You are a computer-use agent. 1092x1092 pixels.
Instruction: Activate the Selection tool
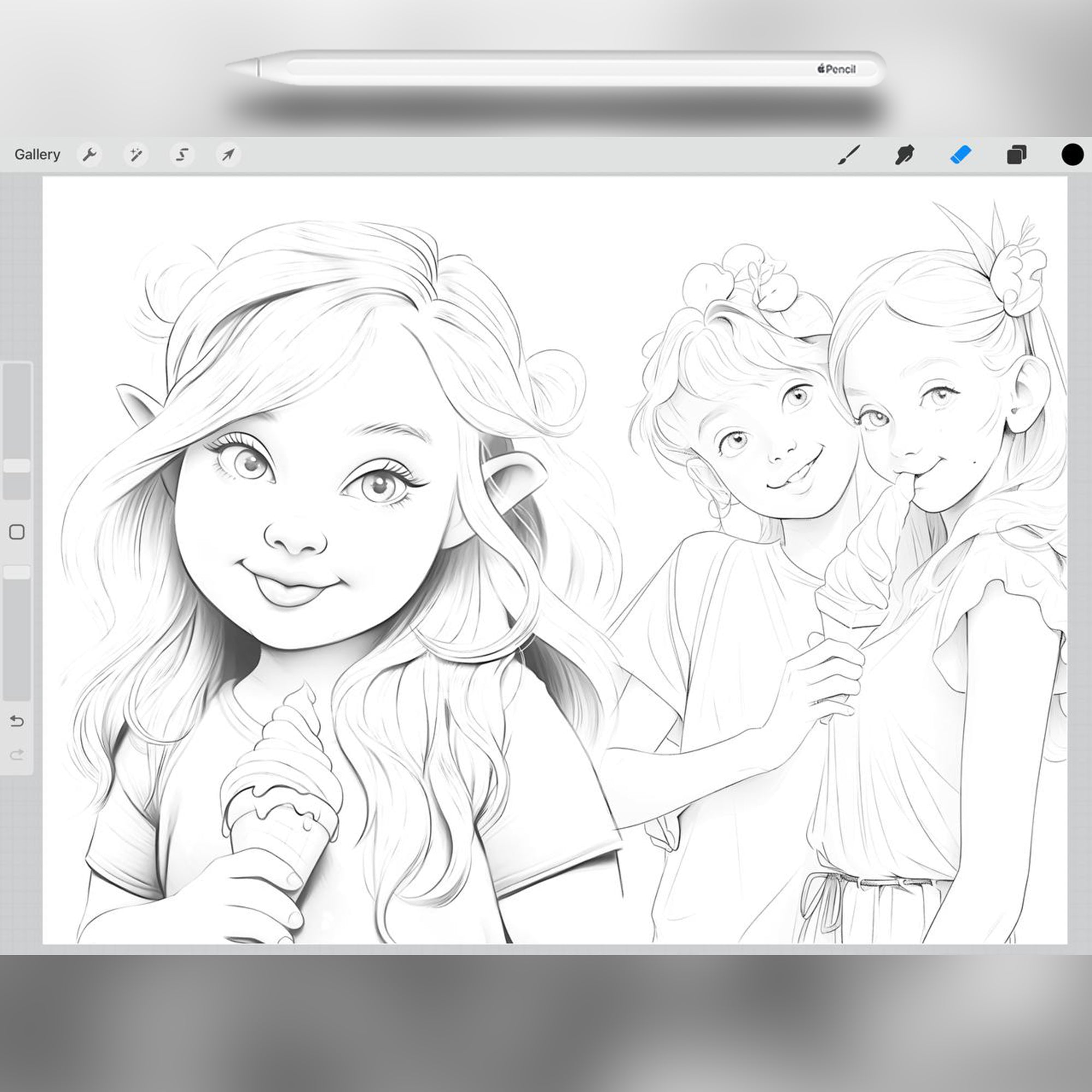(182, 155)
